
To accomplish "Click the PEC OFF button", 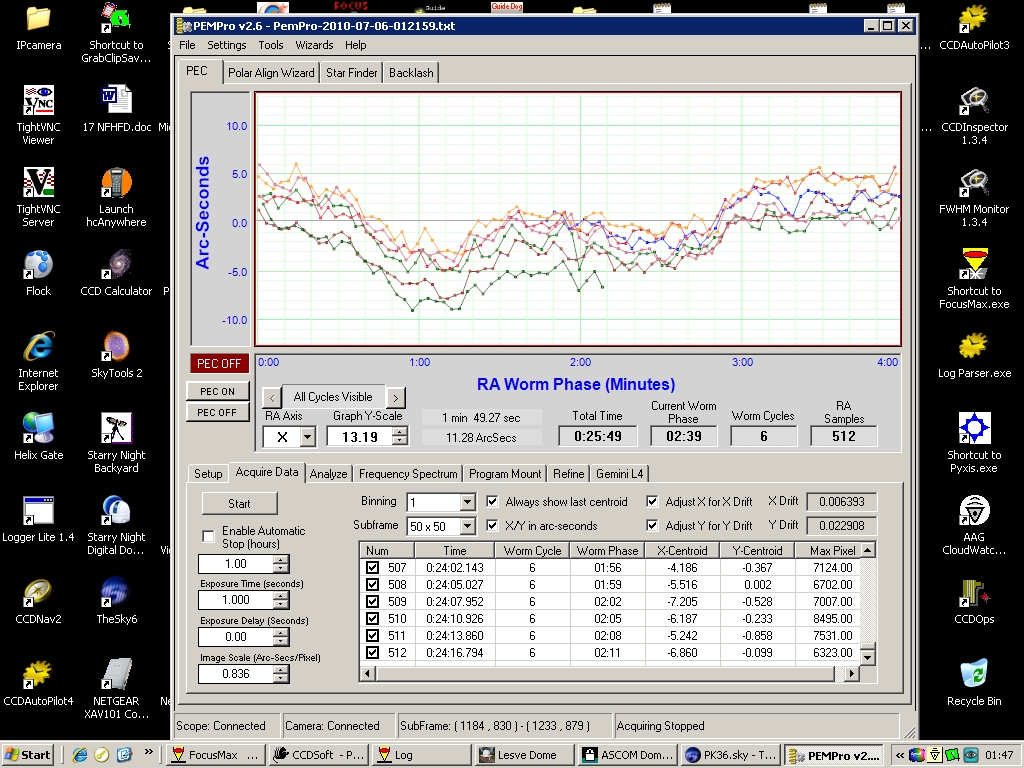I will point(217,413).
